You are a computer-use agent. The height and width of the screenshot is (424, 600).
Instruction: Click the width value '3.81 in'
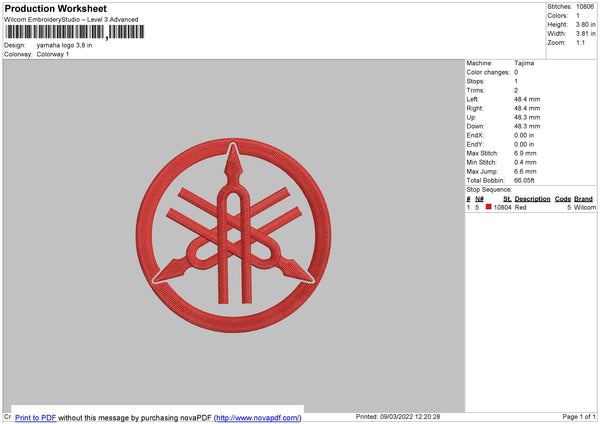[586, 34]
